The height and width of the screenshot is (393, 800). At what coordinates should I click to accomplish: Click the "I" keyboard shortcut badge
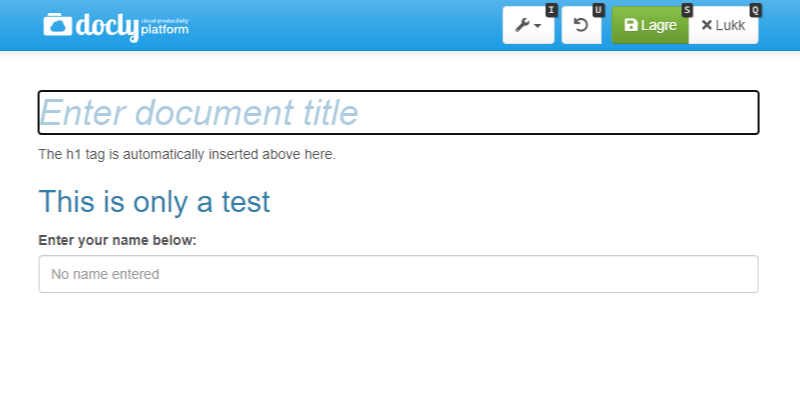551,10
